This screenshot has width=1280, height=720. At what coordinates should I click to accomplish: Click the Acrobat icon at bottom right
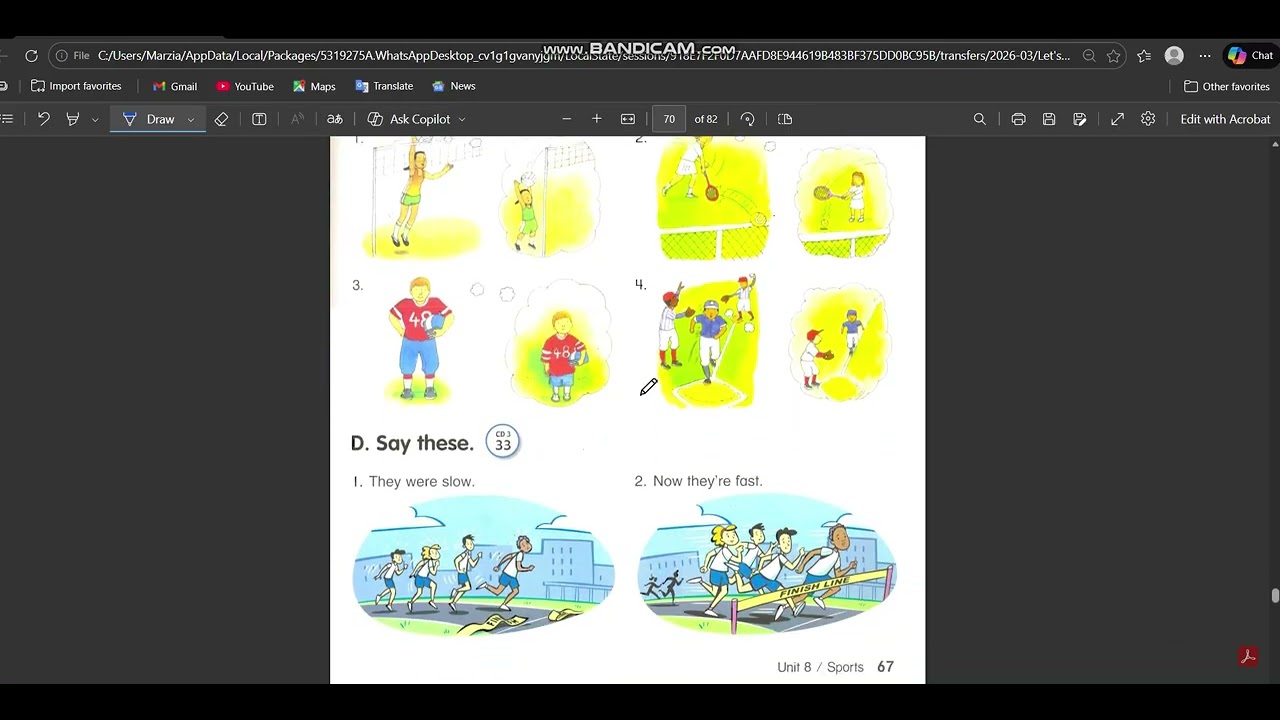[1248, 657]
